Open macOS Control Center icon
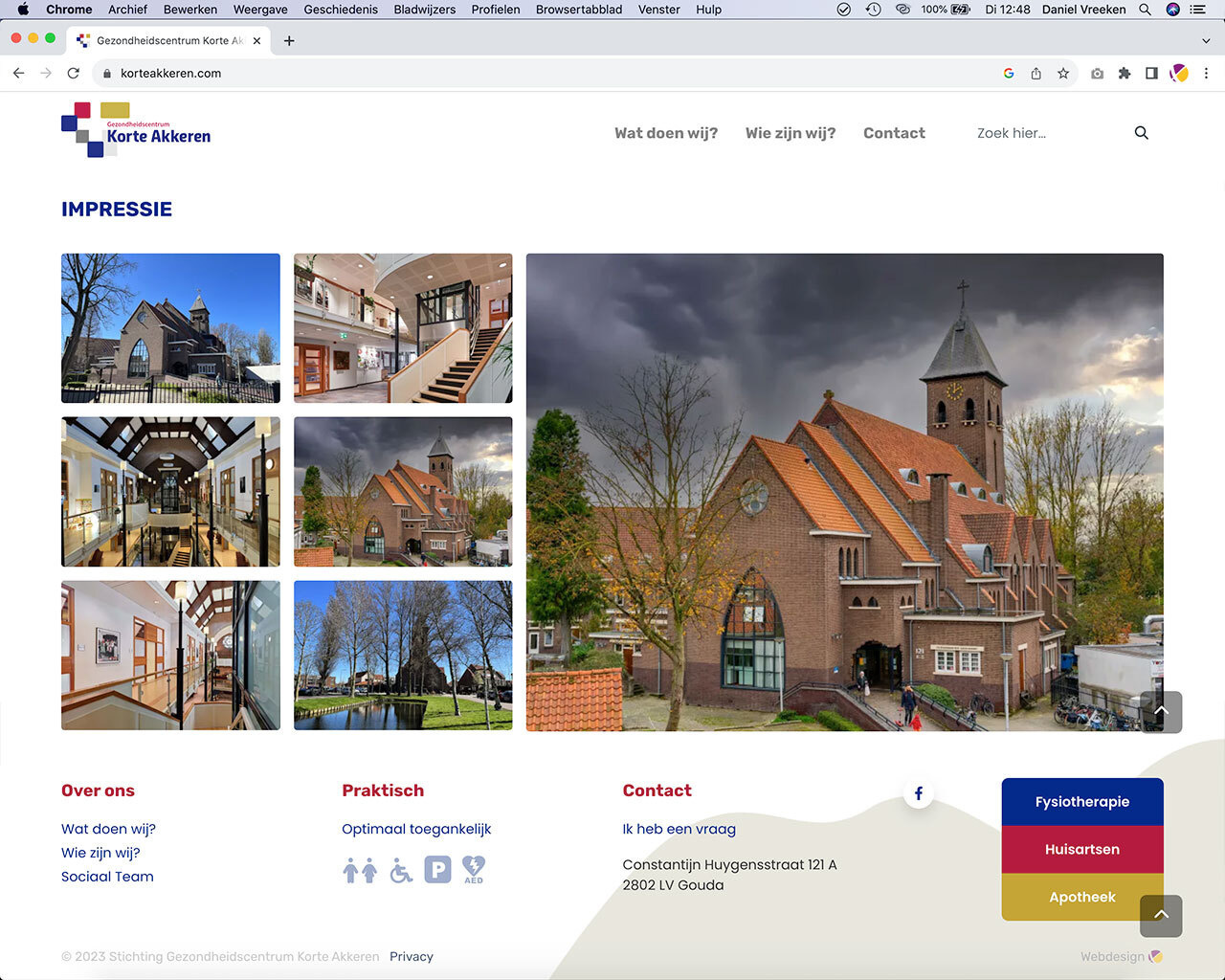Screen dimensions: 1225x980 pyautogui.click(x=1197, y=10)
